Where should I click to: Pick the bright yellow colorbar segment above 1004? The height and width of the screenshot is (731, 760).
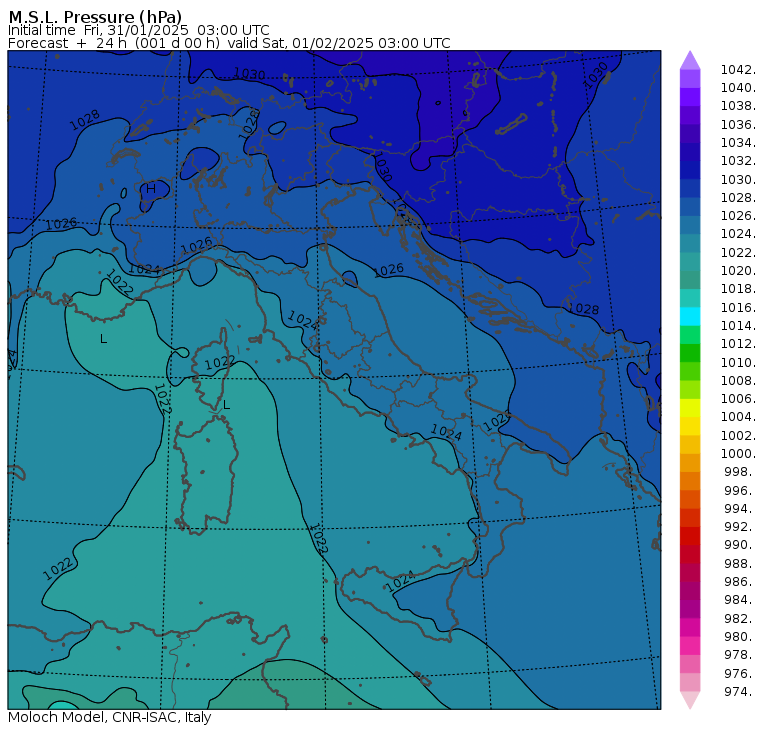pyautogui.click(x=690, y=408)
